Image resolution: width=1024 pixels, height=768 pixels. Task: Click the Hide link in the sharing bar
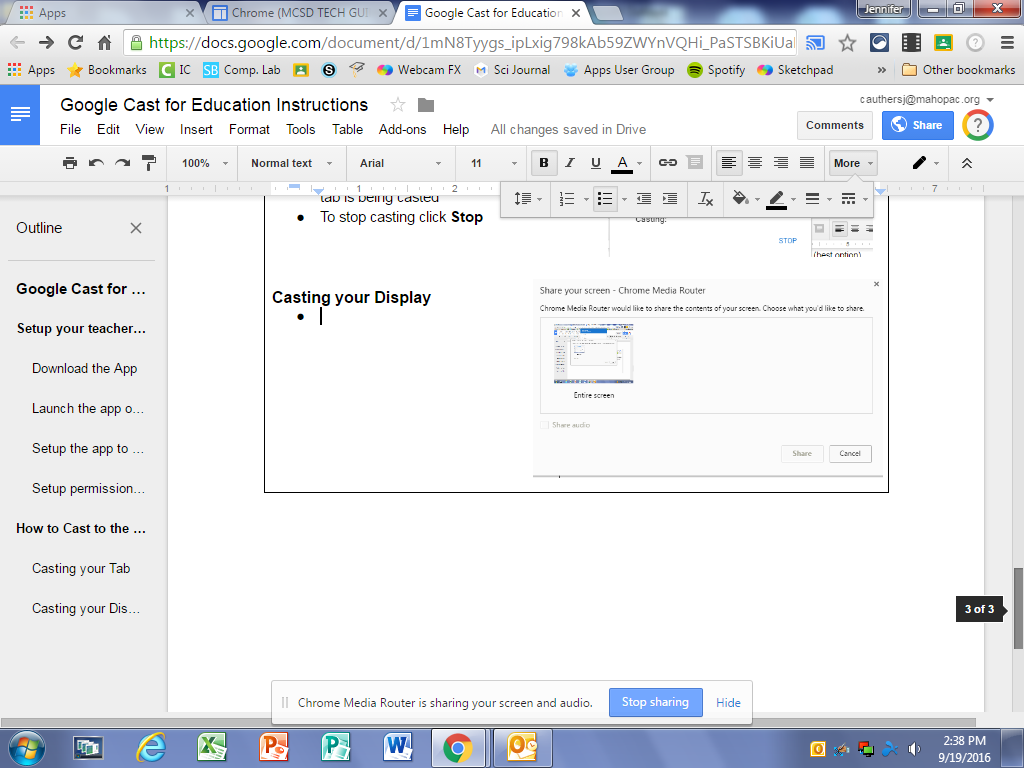(x=728, y=703)
